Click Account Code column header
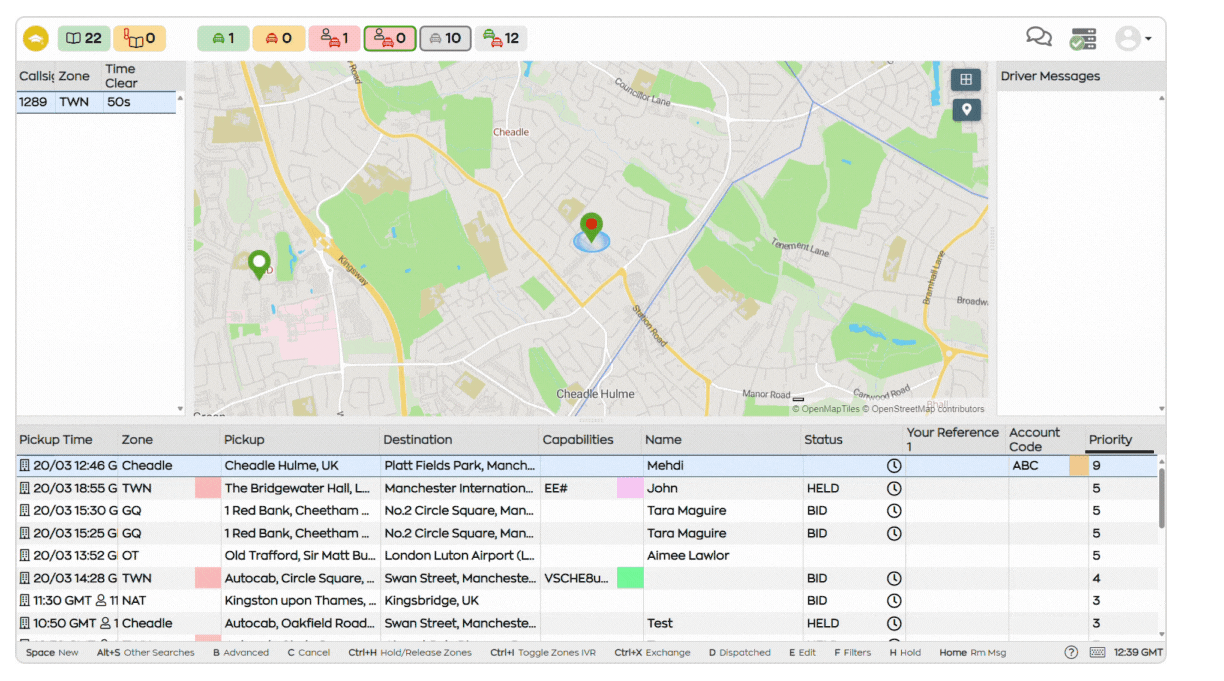This screenshot has height=681, width=1224. click(1034, 440)
